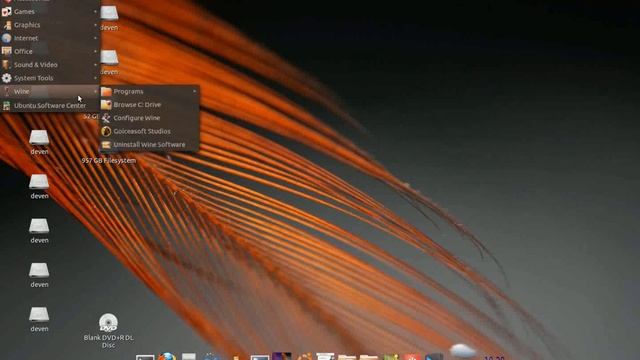
Task: Click the weather cloud icon in the panel
Action: [462, 351]
